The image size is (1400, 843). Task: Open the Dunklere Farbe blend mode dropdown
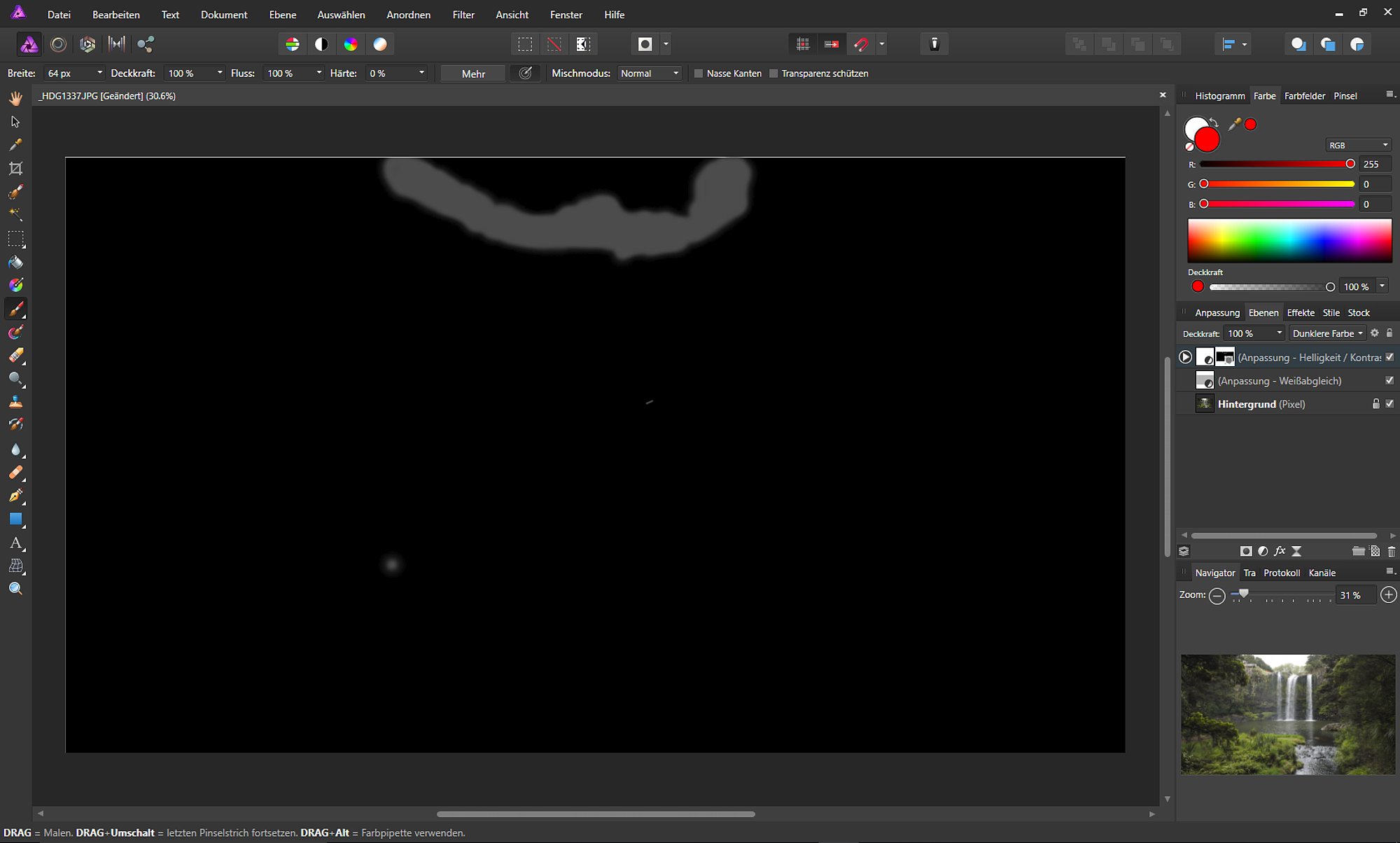tap(1328, 333)
